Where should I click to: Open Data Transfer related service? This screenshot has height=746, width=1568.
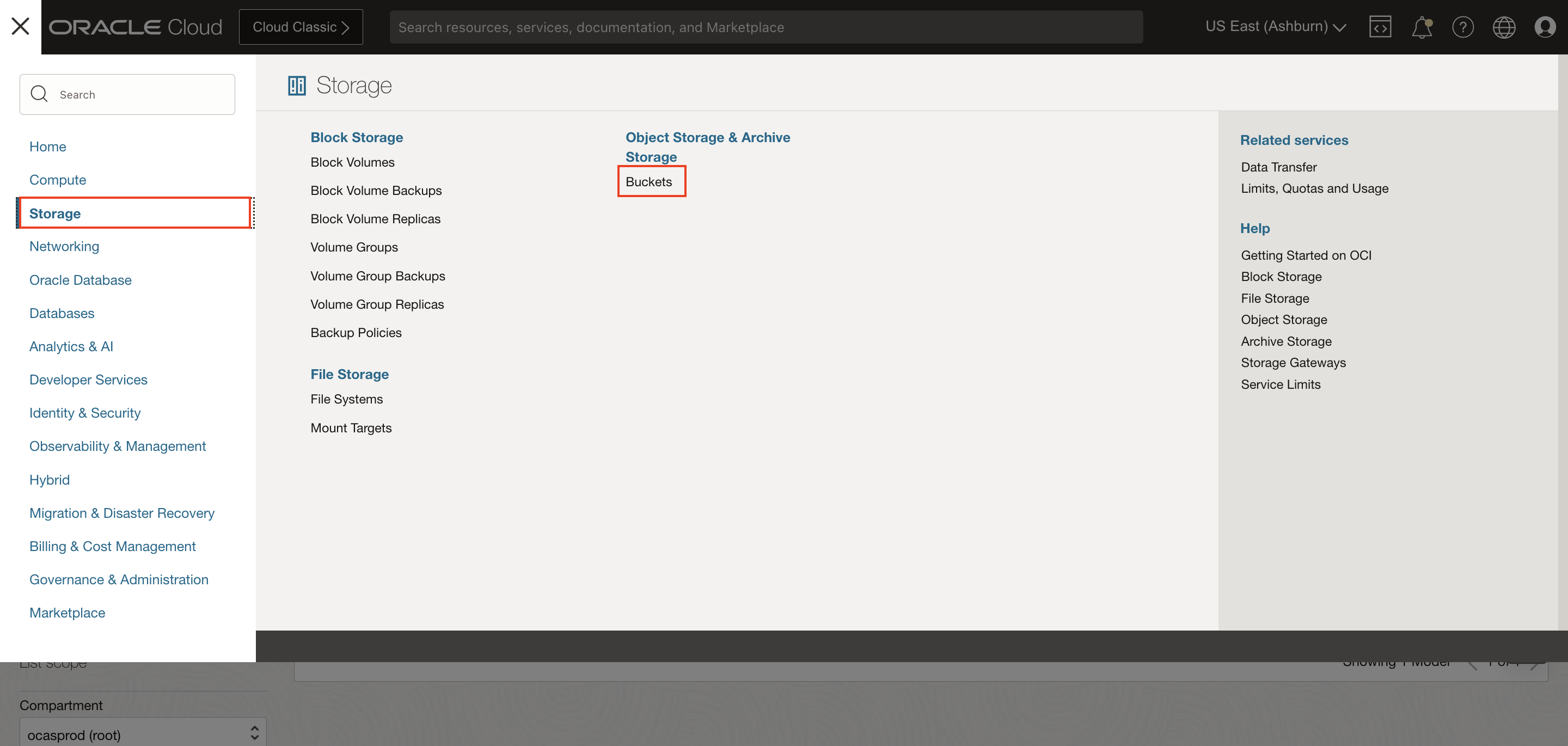[x=1279, y=167]
